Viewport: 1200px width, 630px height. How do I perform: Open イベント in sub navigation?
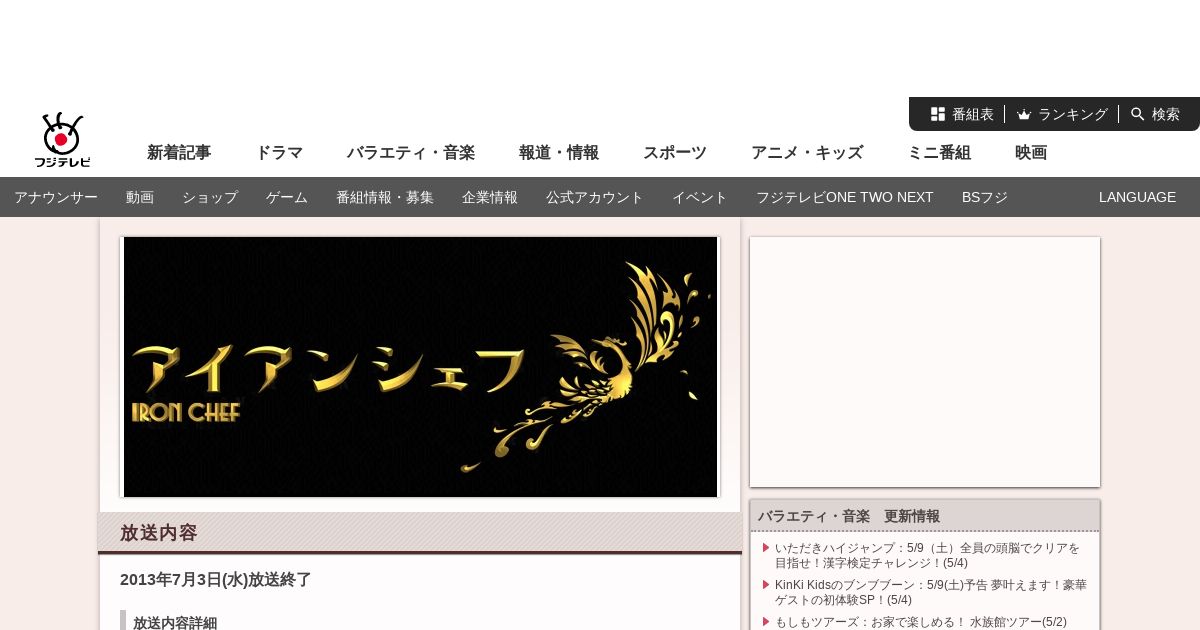pos(700,197)
